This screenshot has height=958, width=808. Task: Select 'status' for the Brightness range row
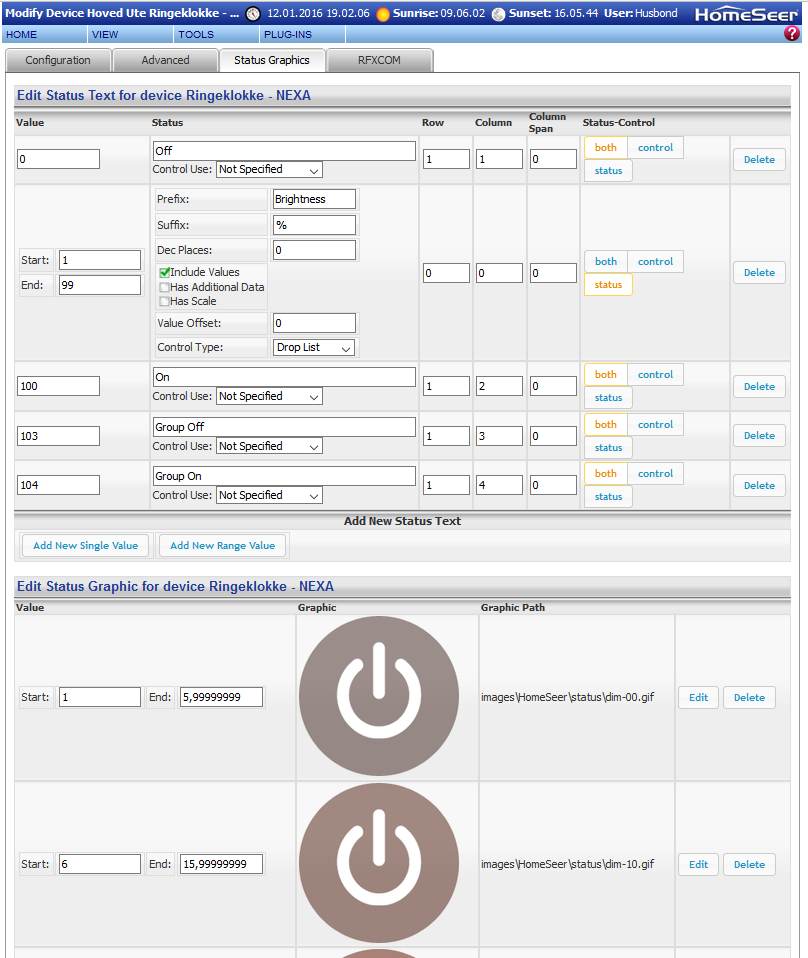[x=608, y=285]
